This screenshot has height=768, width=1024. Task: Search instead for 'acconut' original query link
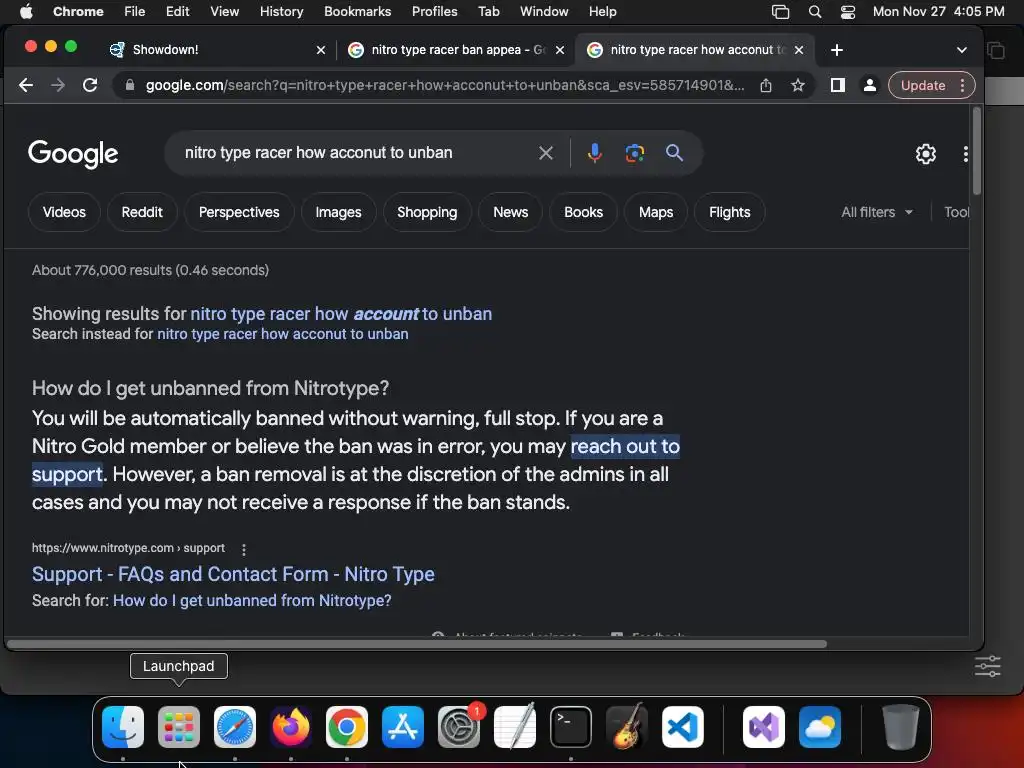tap(283, 334)
